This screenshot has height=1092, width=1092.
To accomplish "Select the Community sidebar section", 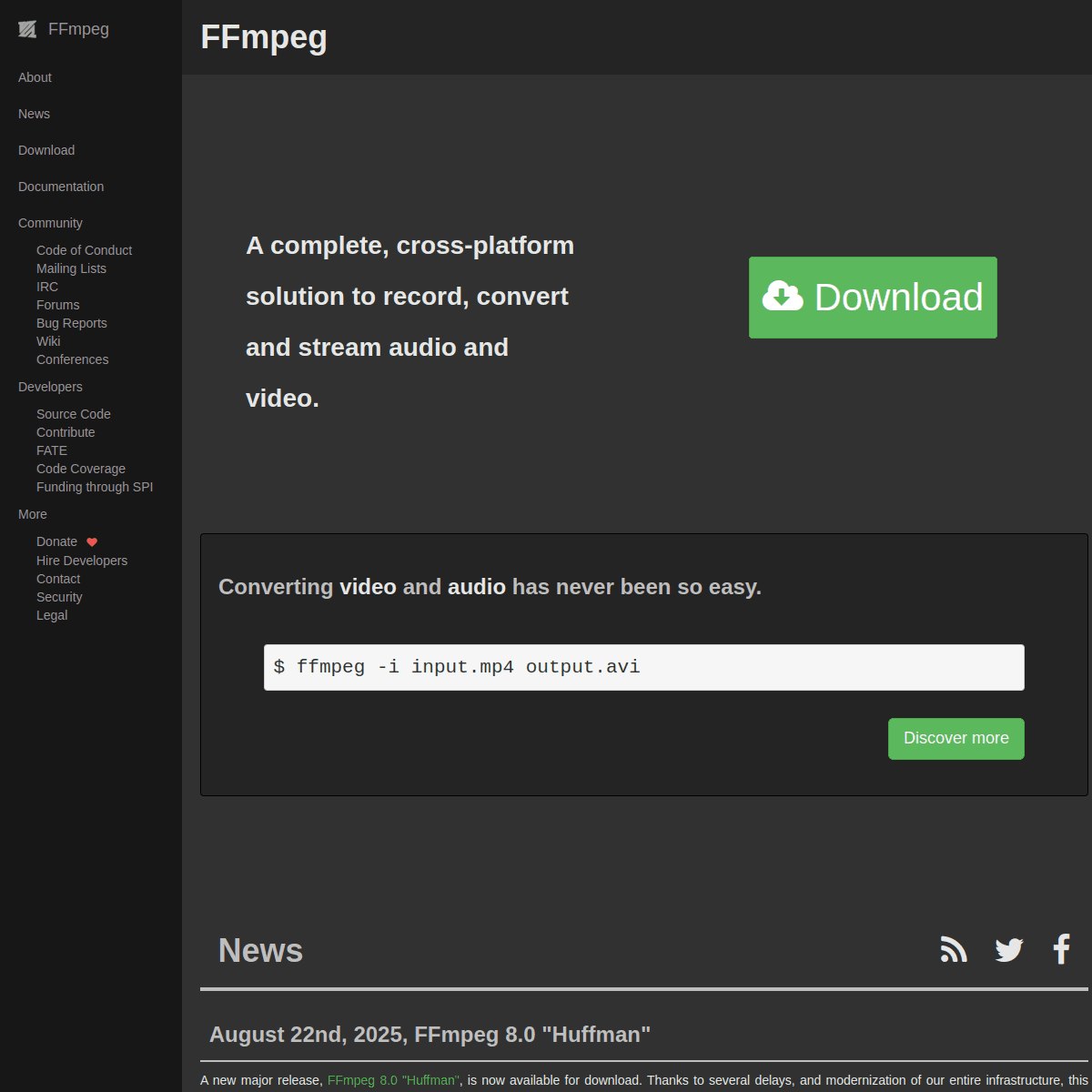I will tap(50, 223).
